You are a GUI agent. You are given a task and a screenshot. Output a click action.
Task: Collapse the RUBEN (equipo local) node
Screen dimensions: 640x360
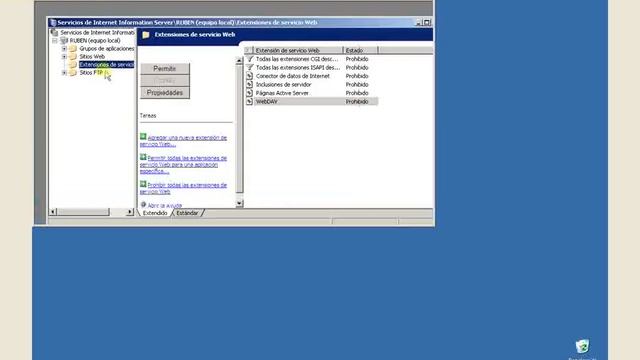54,40
